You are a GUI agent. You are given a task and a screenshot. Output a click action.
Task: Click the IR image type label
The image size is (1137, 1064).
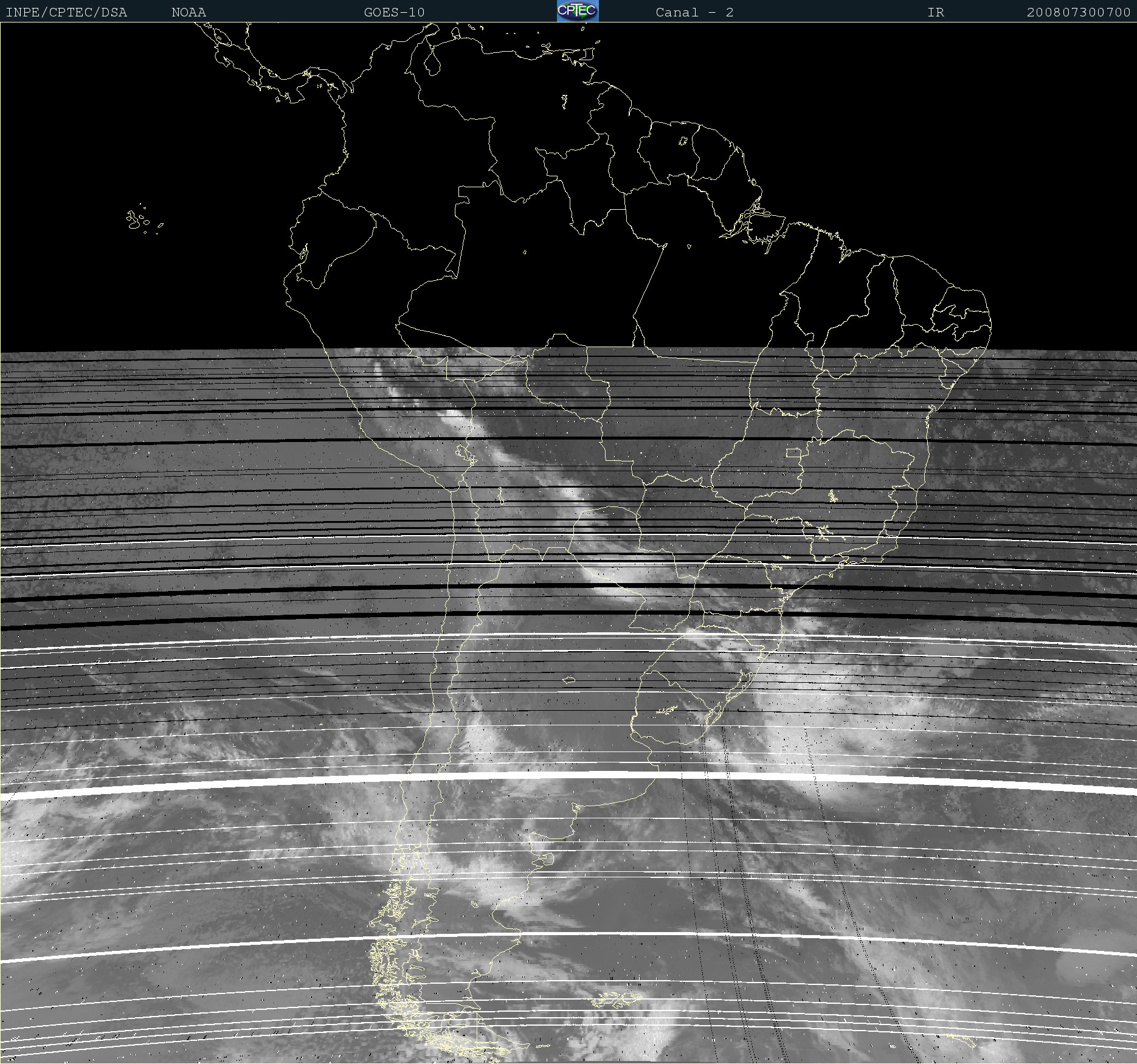tap(935, 12)
